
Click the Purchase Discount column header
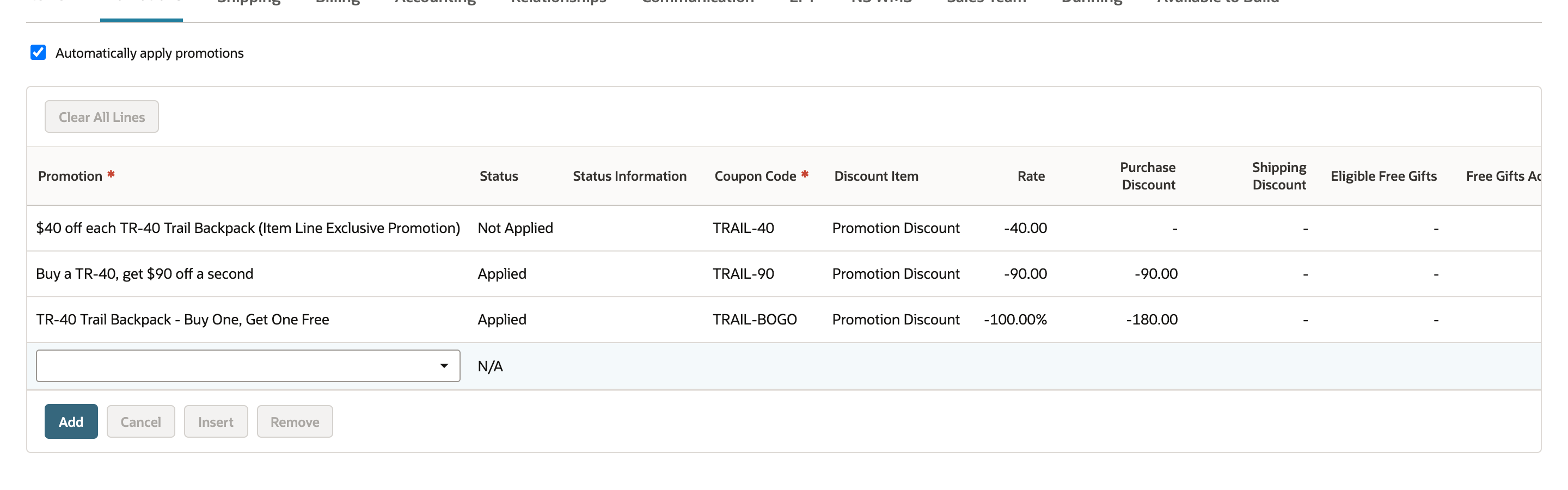point(1148,176)
